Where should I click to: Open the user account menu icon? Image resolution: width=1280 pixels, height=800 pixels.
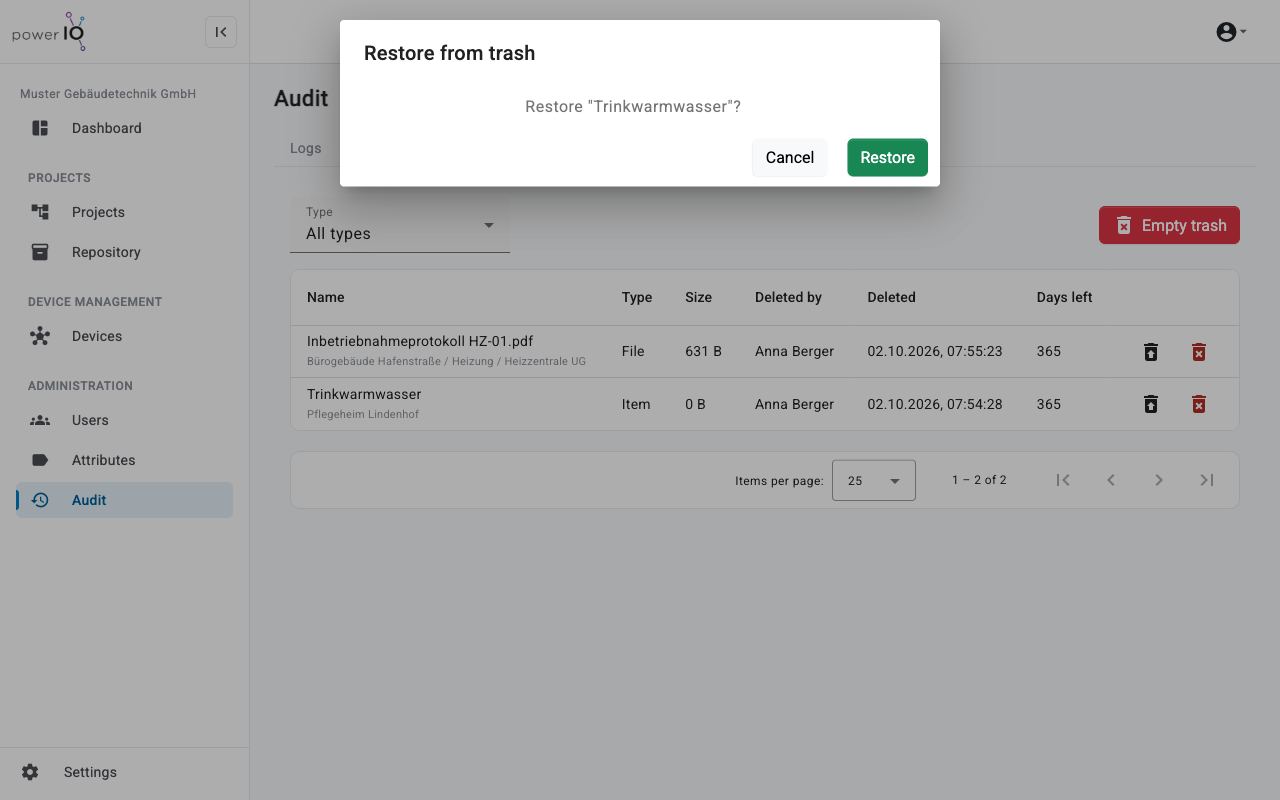(1231, 32)
